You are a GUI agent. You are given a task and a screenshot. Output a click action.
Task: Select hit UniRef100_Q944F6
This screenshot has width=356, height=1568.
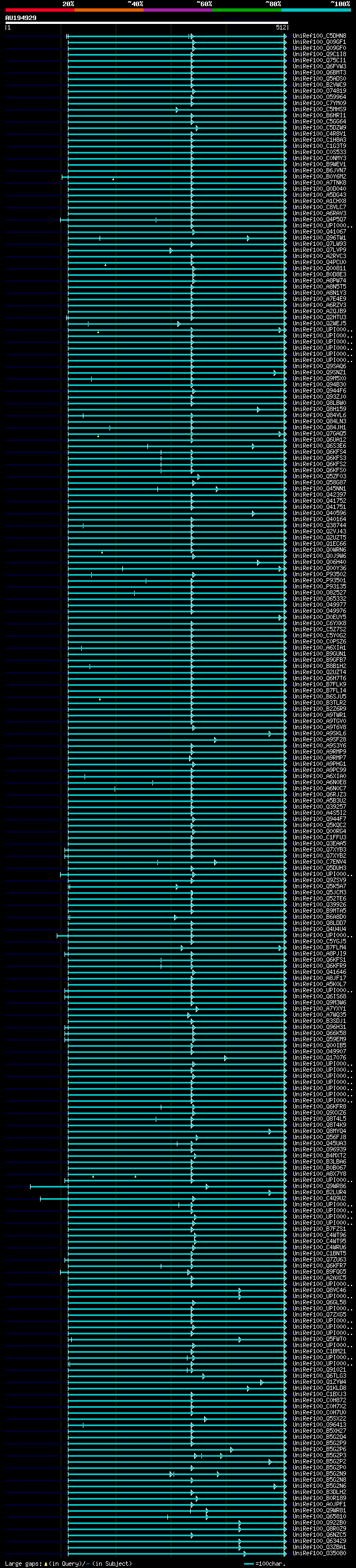coord(319,391)
